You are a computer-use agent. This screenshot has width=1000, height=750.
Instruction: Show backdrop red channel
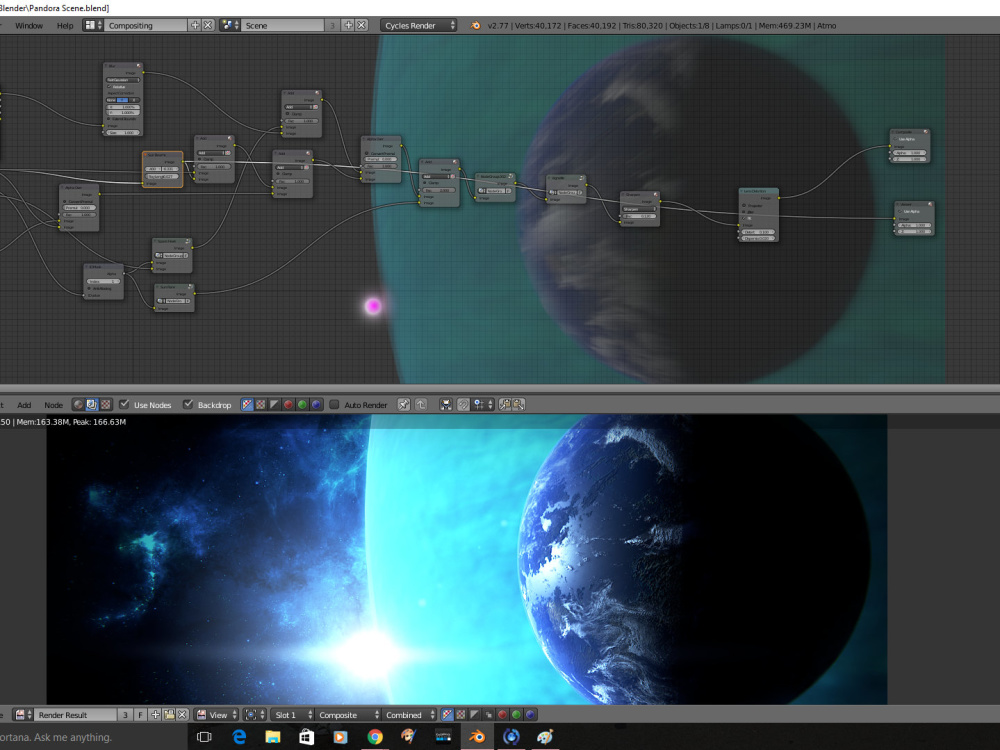tap(289, 404)
